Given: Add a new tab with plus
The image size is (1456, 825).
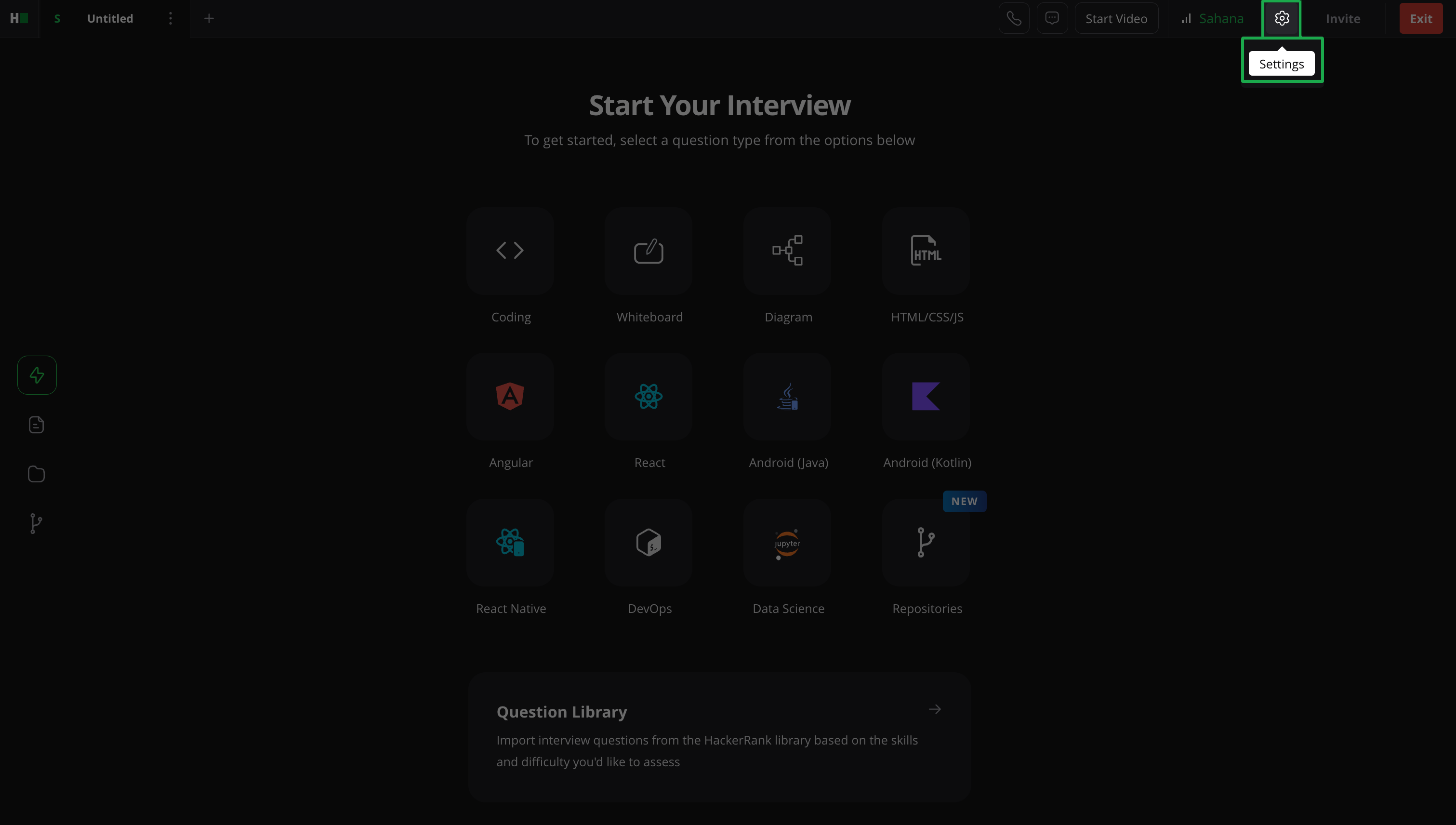Looking at the screenshot, I should pyautogui.click(x=209, y=19).
